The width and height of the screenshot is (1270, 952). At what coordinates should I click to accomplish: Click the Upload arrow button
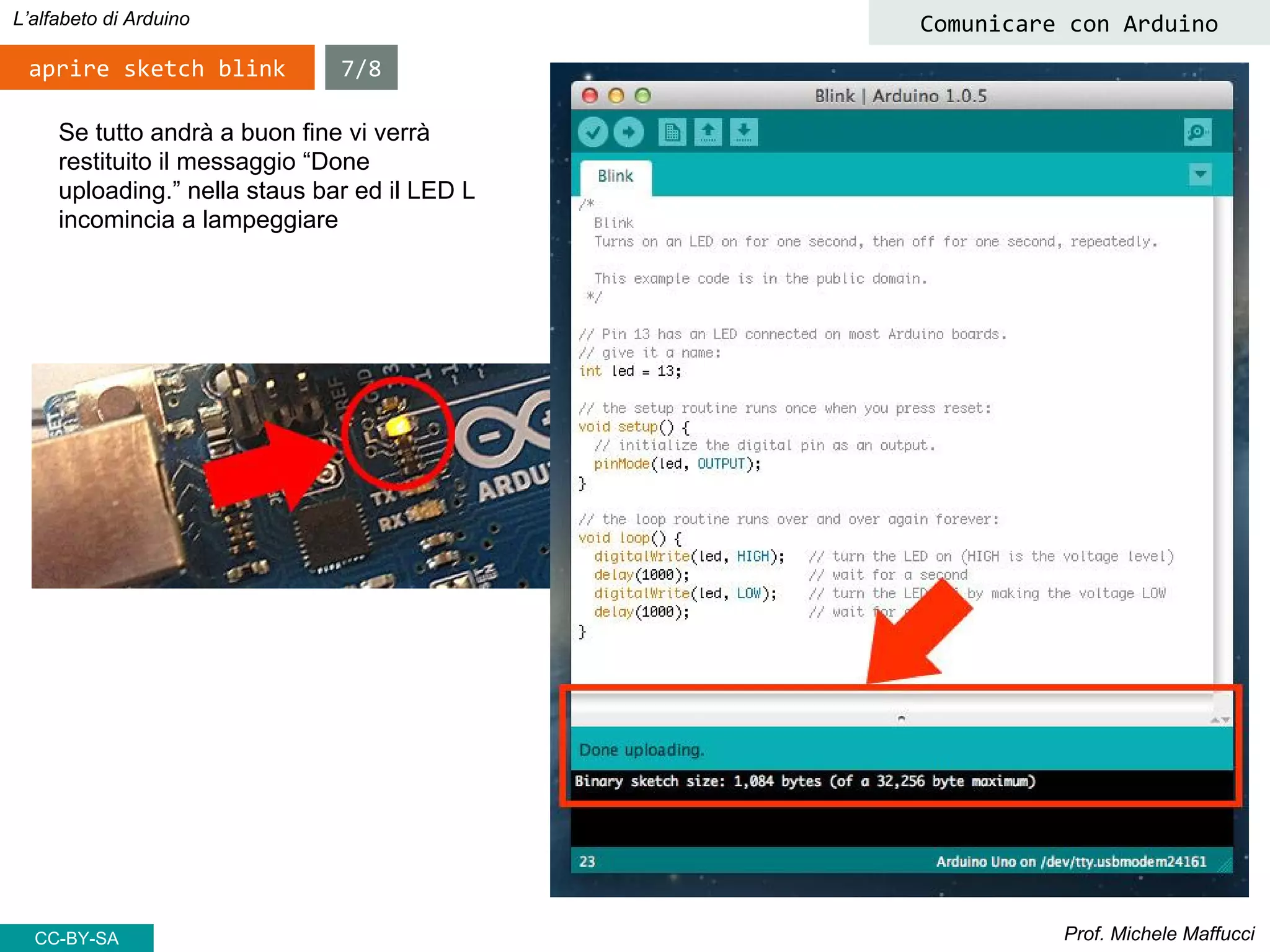[x=629, y=132]
